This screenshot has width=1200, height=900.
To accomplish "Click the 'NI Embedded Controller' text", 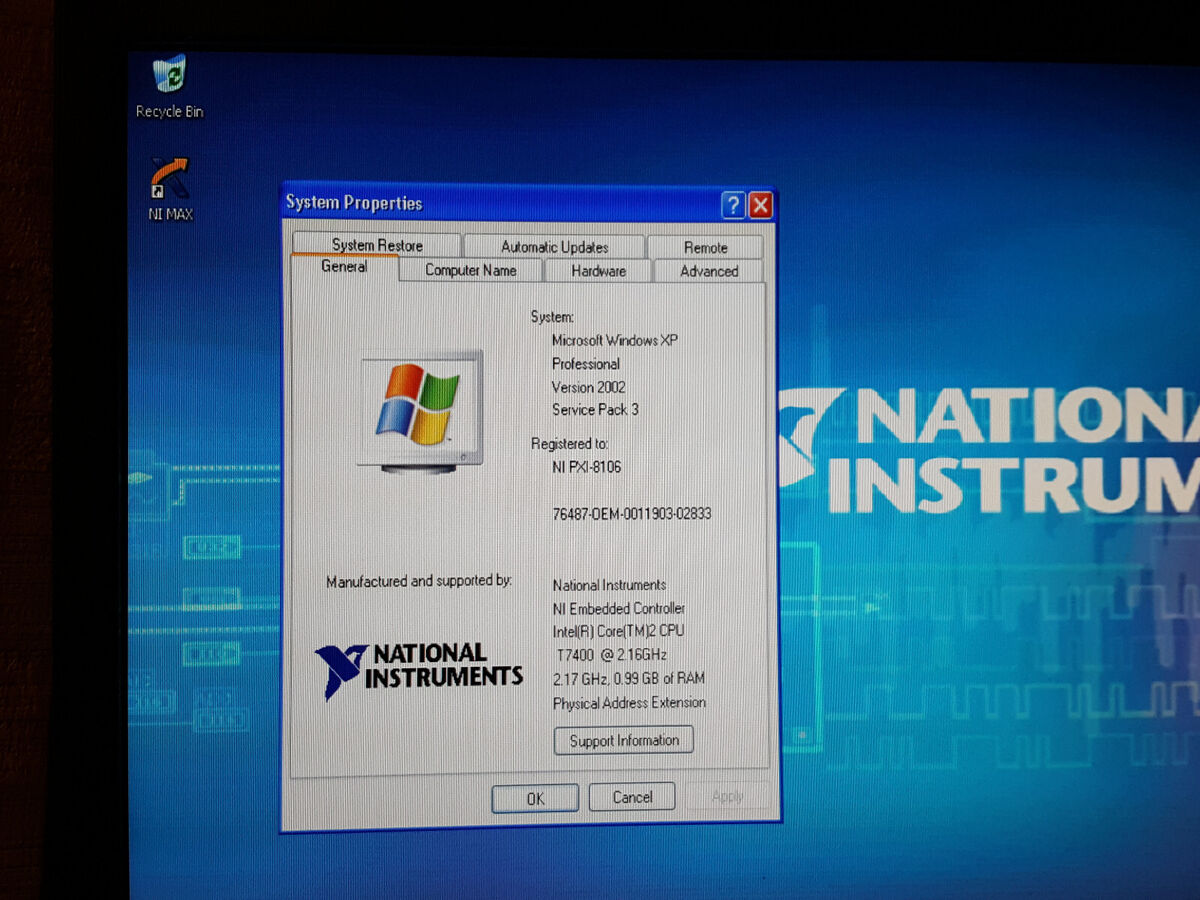I will pos(619,608).
